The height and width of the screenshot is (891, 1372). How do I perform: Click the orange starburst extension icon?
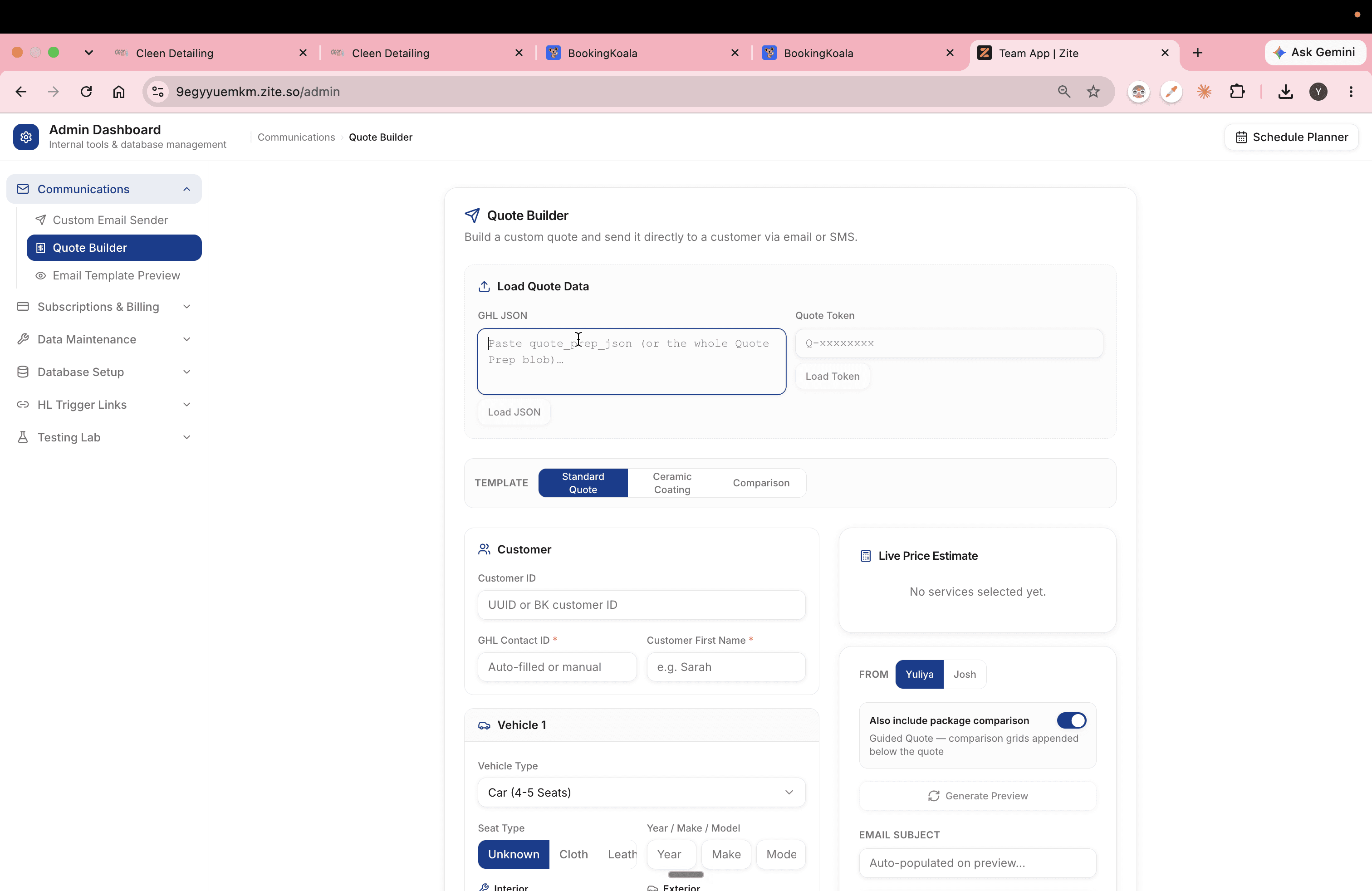pyautogui.click(x=1204, y=92)
